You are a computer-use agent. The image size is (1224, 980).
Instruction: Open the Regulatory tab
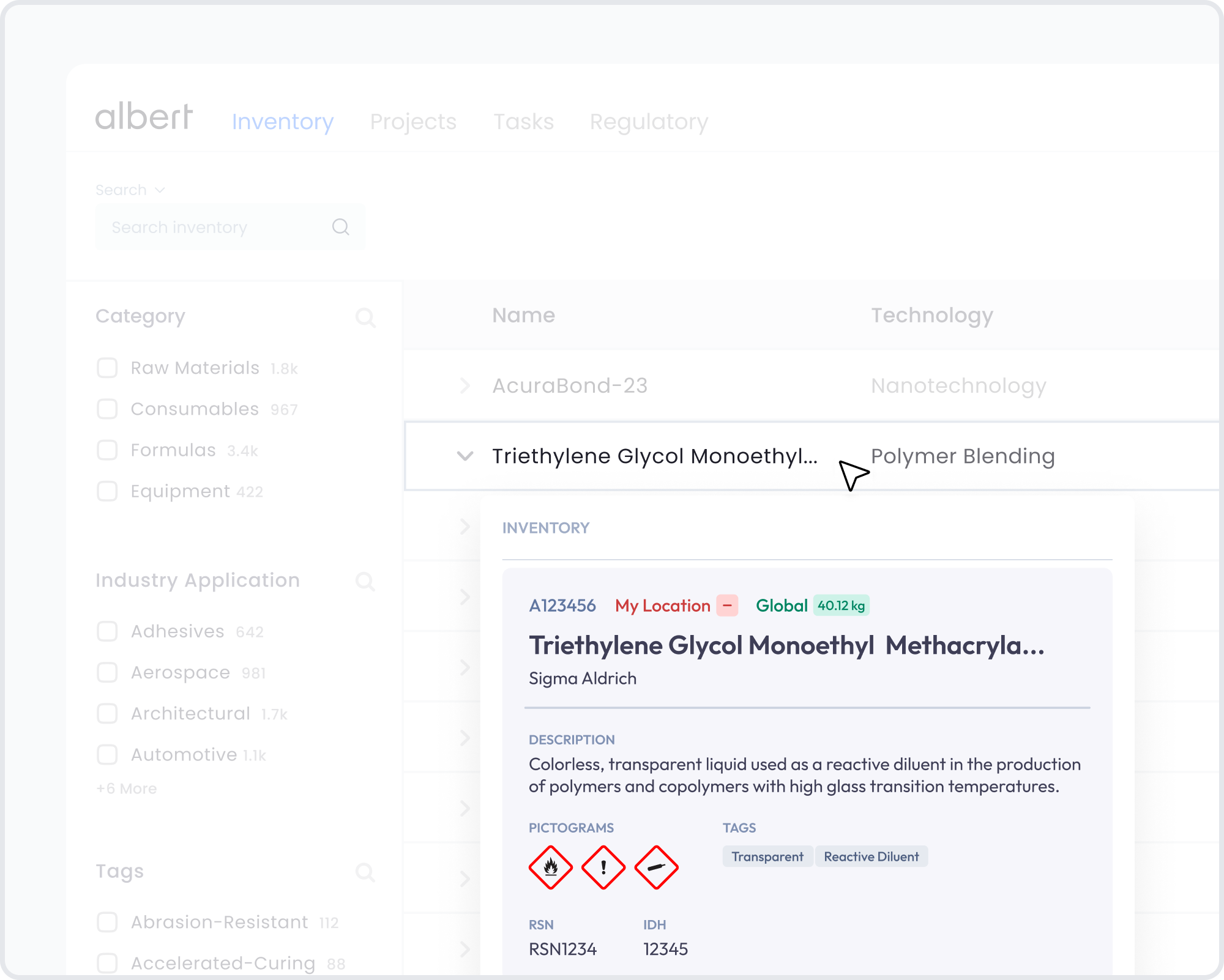[x=649, y=122]
